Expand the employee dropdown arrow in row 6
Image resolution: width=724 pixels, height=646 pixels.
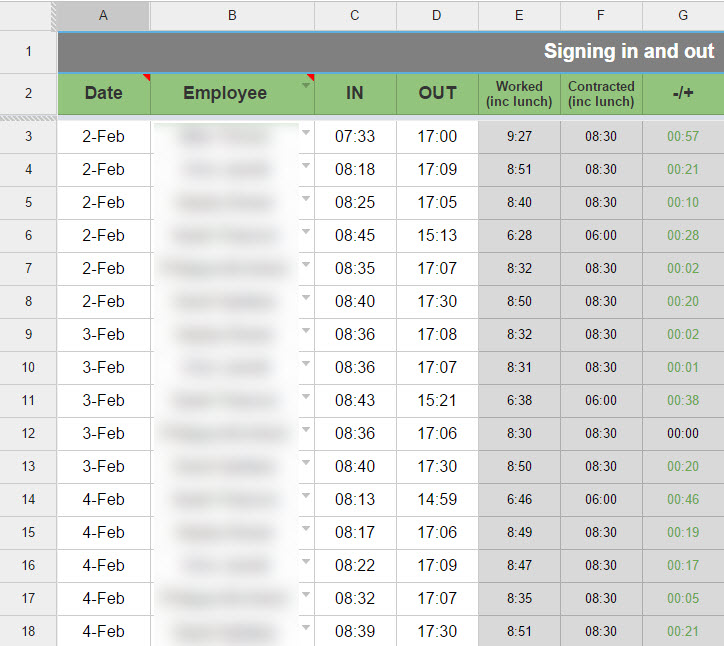click(x=306, y=232)
